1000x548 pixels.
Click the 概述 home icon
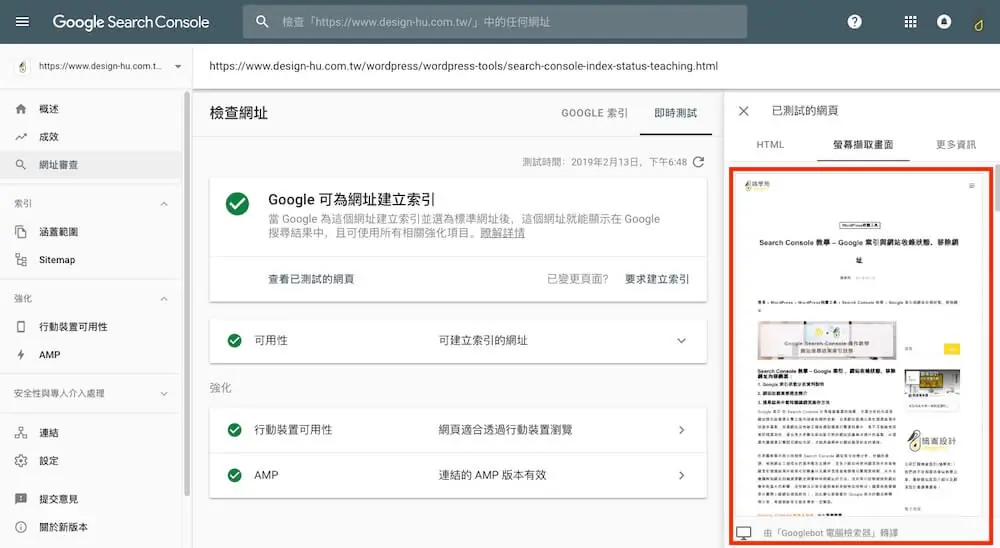[x=21, y=109]
